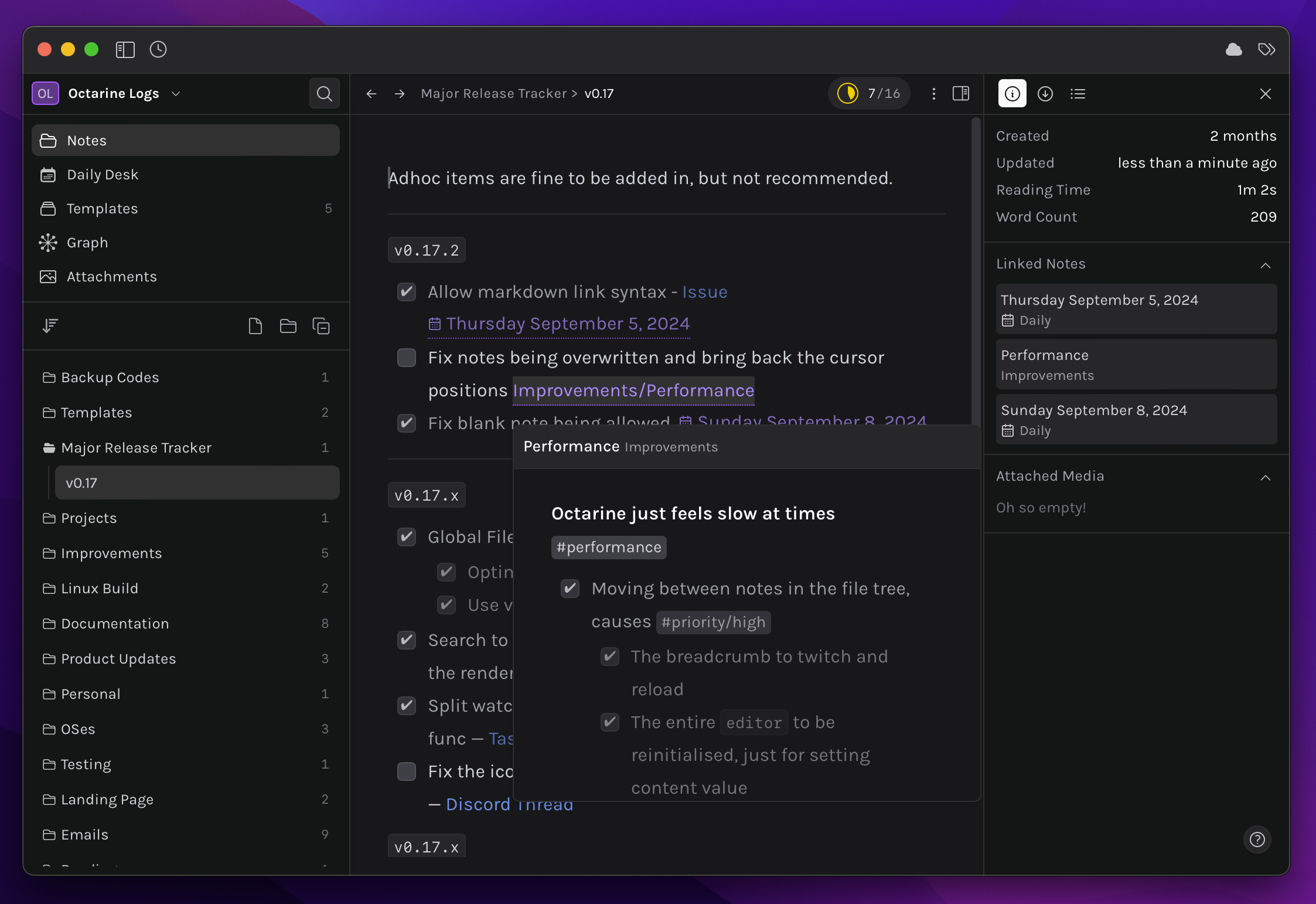Open Thursday September 5, 2024 date link

559,324
